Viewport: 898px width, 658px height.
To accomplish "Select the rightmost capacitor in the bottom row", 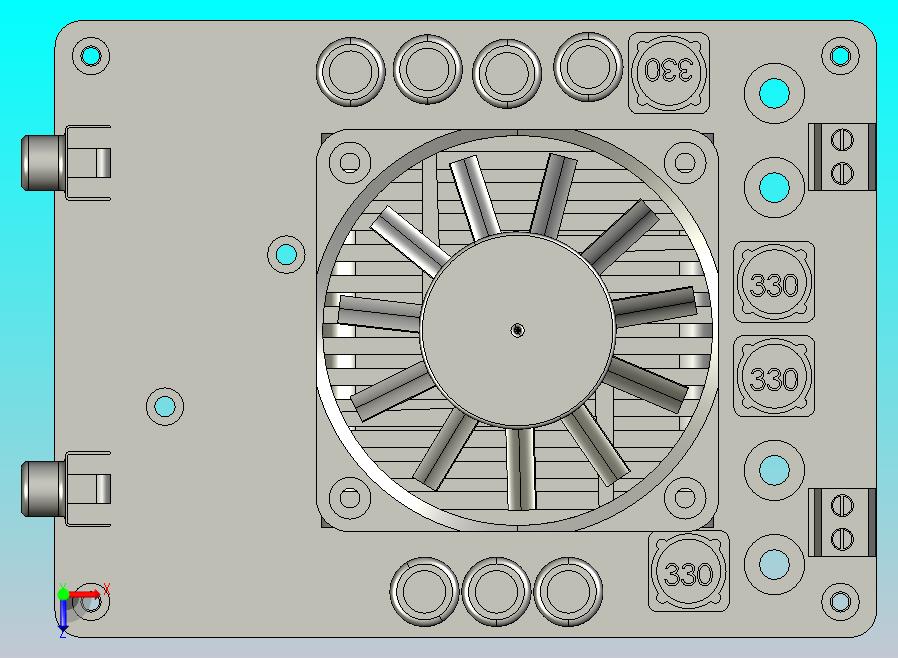I will point(568,592).
